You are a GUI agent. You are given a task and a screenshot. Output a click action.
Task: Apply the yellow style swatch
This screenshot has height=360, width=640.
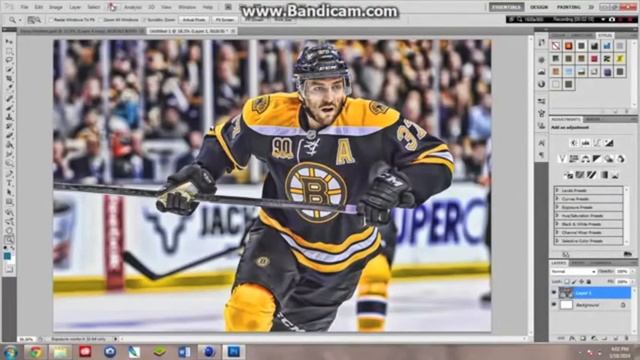tap(620, 59)
